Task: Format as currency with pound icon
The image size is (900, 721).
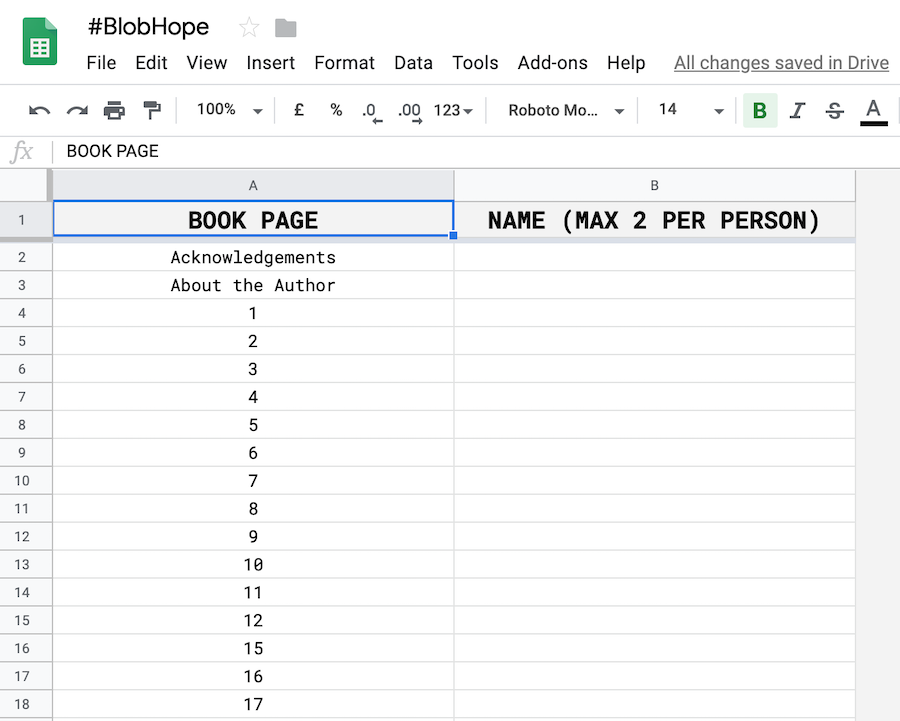Action: [x=299, y=110]
